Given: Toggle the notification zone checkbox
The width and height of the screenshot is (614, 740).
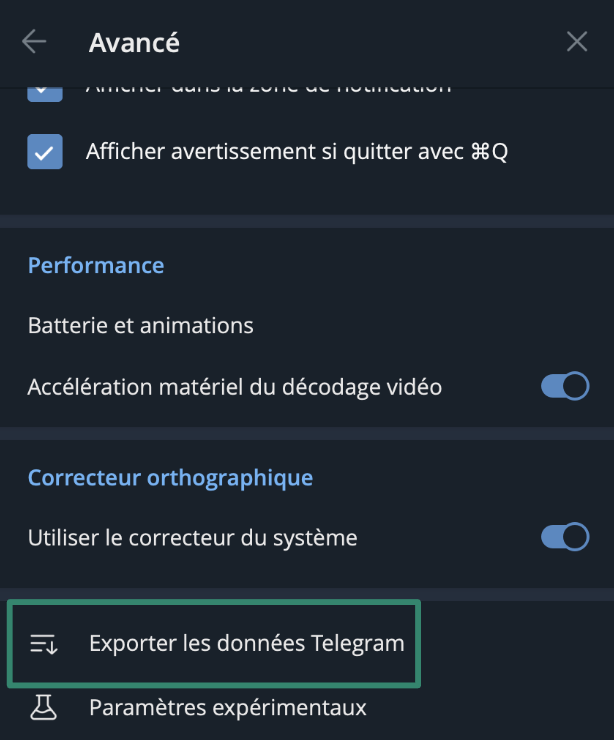Looking at the screenshot, I should coord(45,90).
